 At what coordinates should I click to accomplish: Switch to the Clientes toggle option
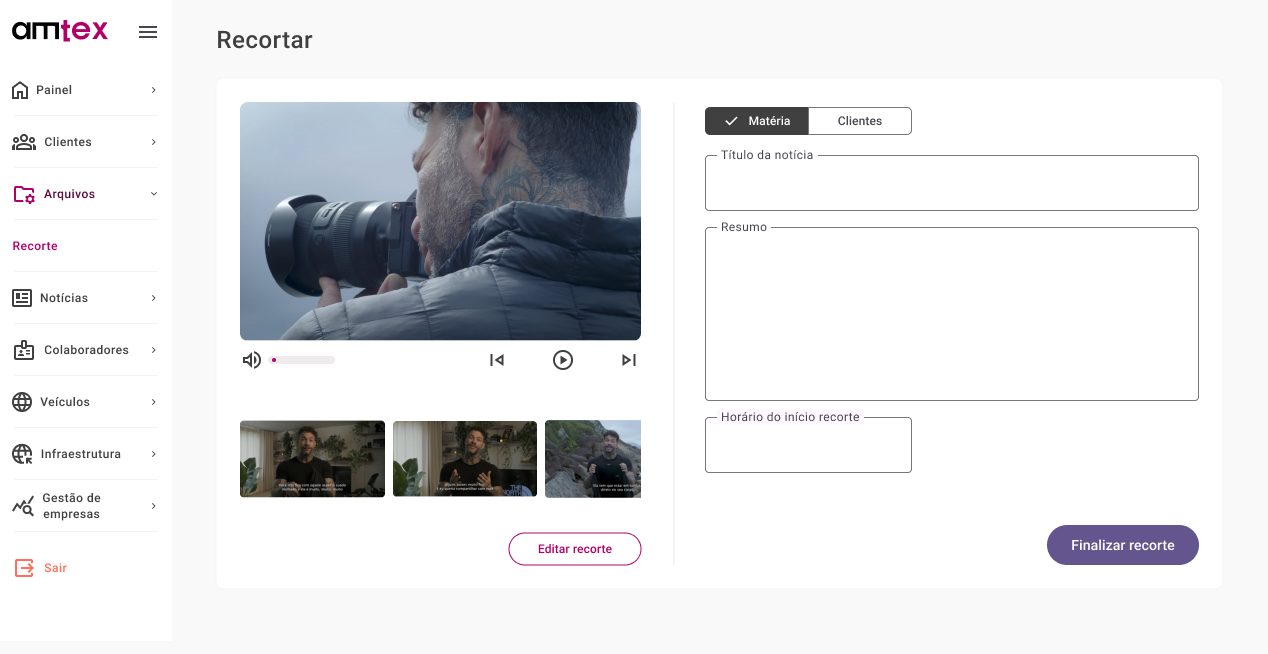coord(859,121)
